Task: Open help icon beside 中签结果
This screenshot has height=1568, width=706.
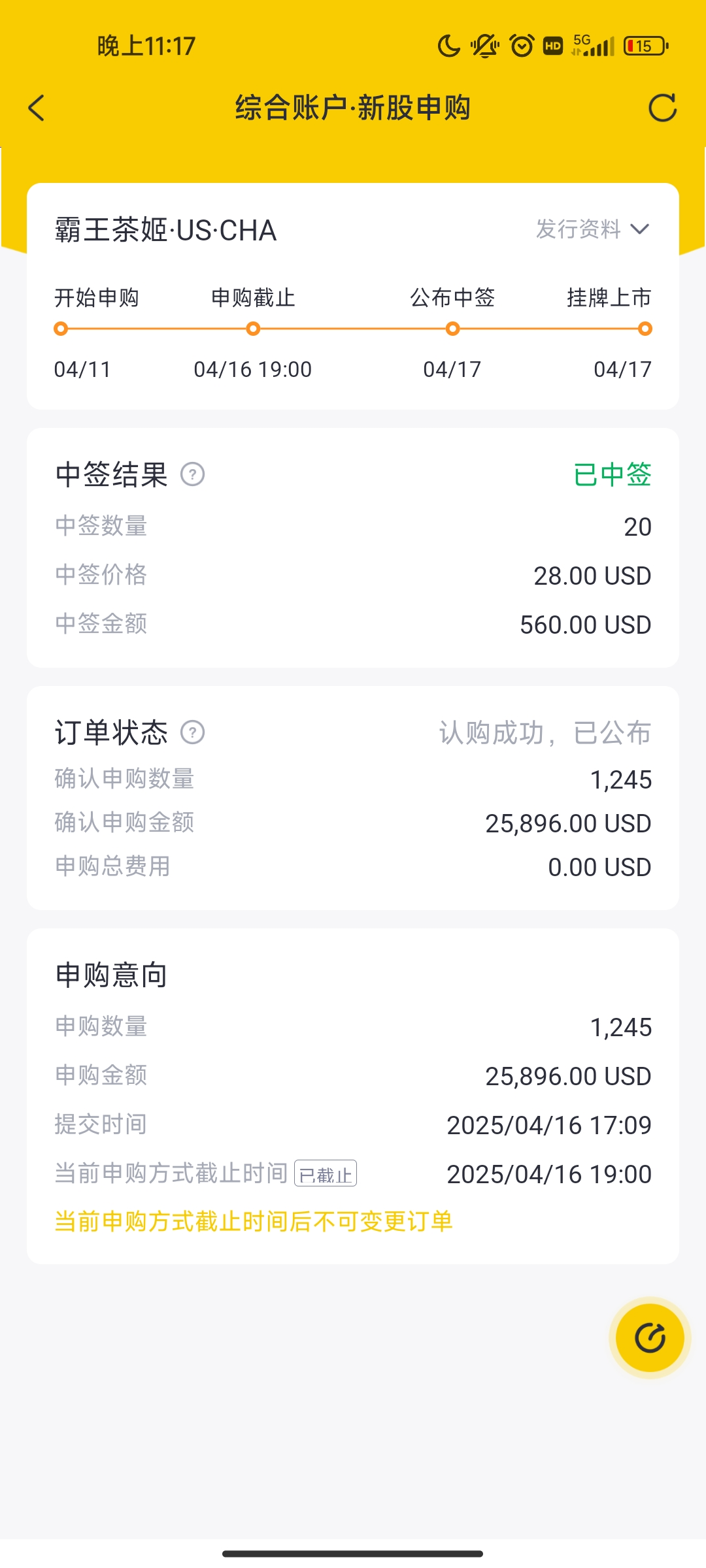Action: click(x=193, y=474)
